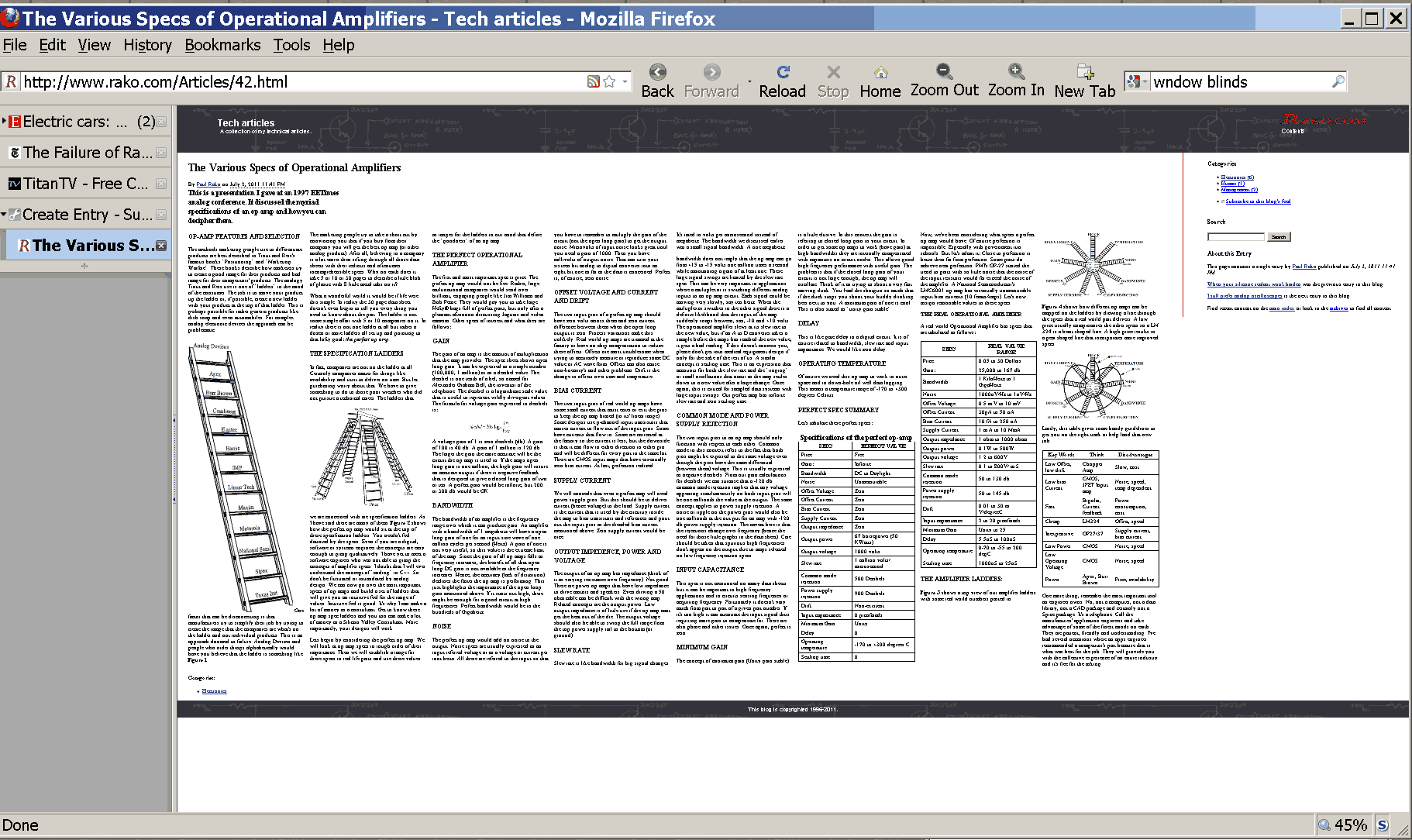Click the Tech articles header title
Image resolution: width=1412 pixels, height=840 pixels.
[x=246, y=123]
